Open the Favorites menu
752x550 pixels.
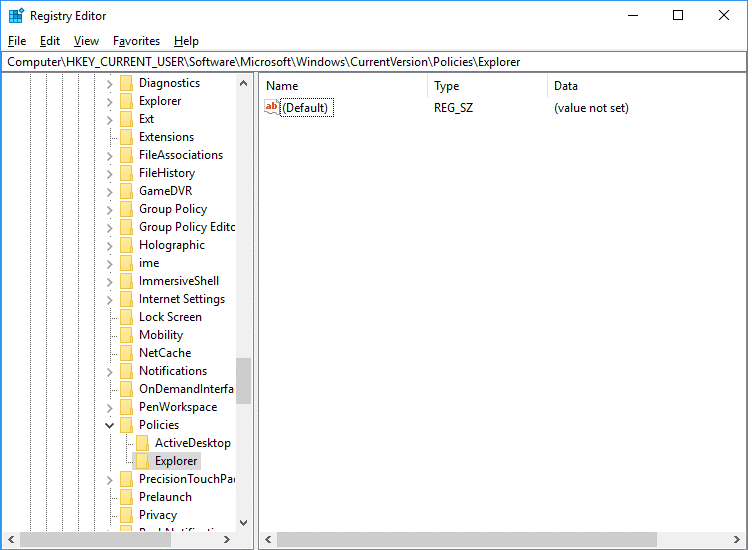point(136,41)
